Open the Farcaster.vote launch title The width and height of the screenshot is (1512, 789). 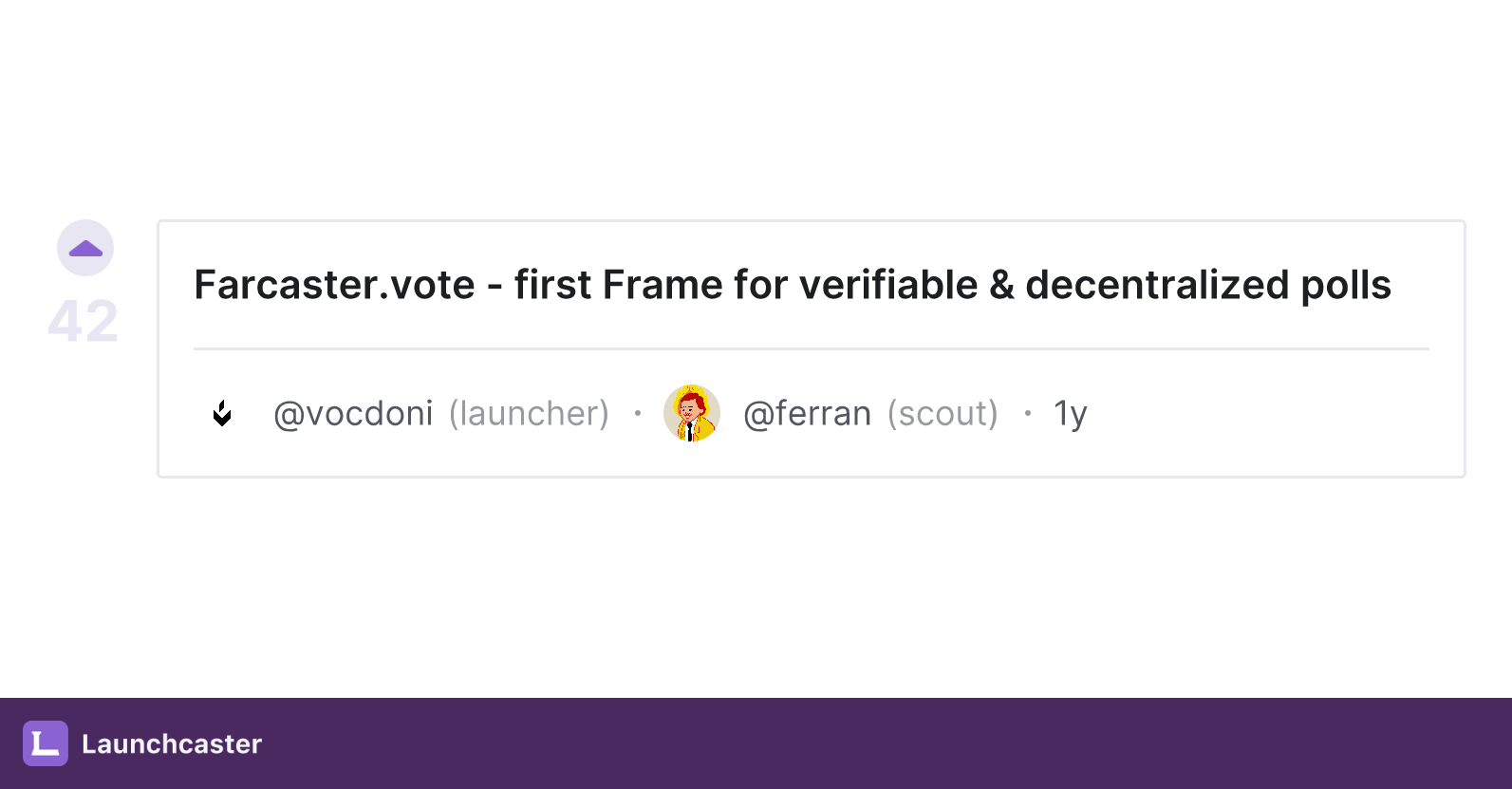tap(793, 284)
